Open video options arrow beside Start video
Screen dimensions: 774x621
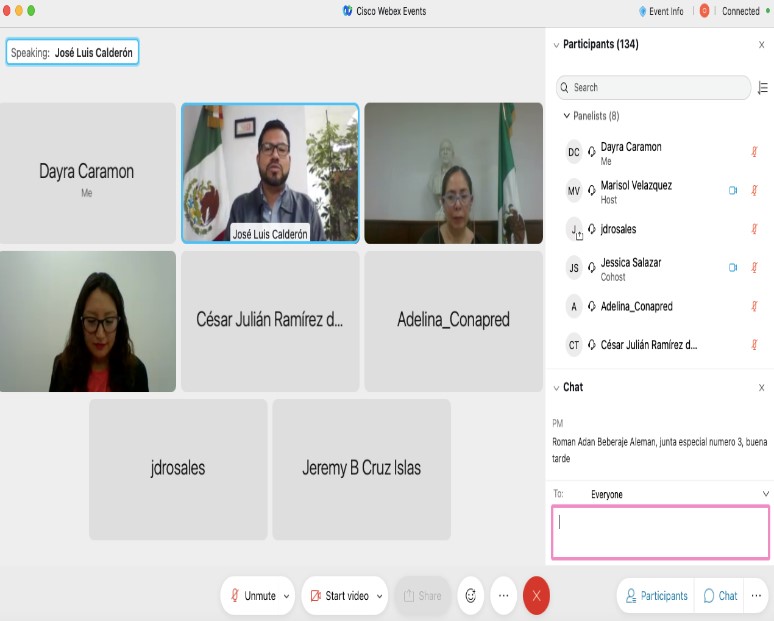point(380,596)
